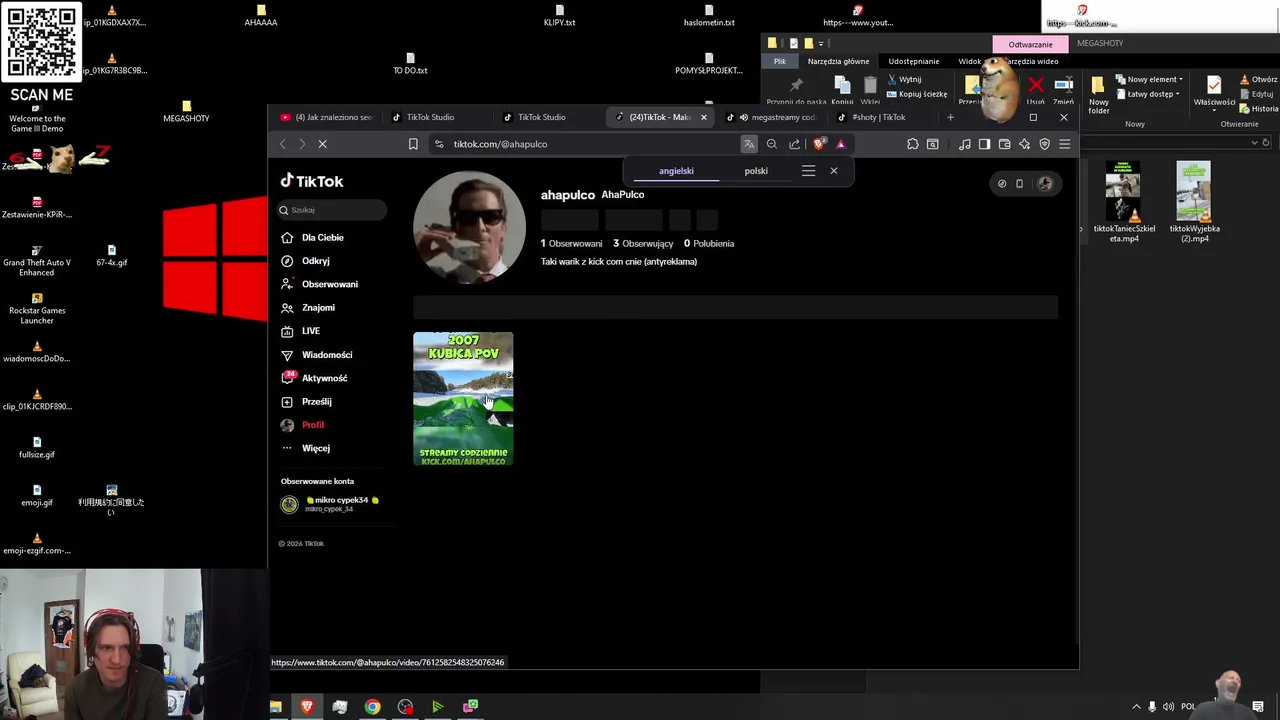Click Wytnij in Explorer ribbon

pos(903,80)
